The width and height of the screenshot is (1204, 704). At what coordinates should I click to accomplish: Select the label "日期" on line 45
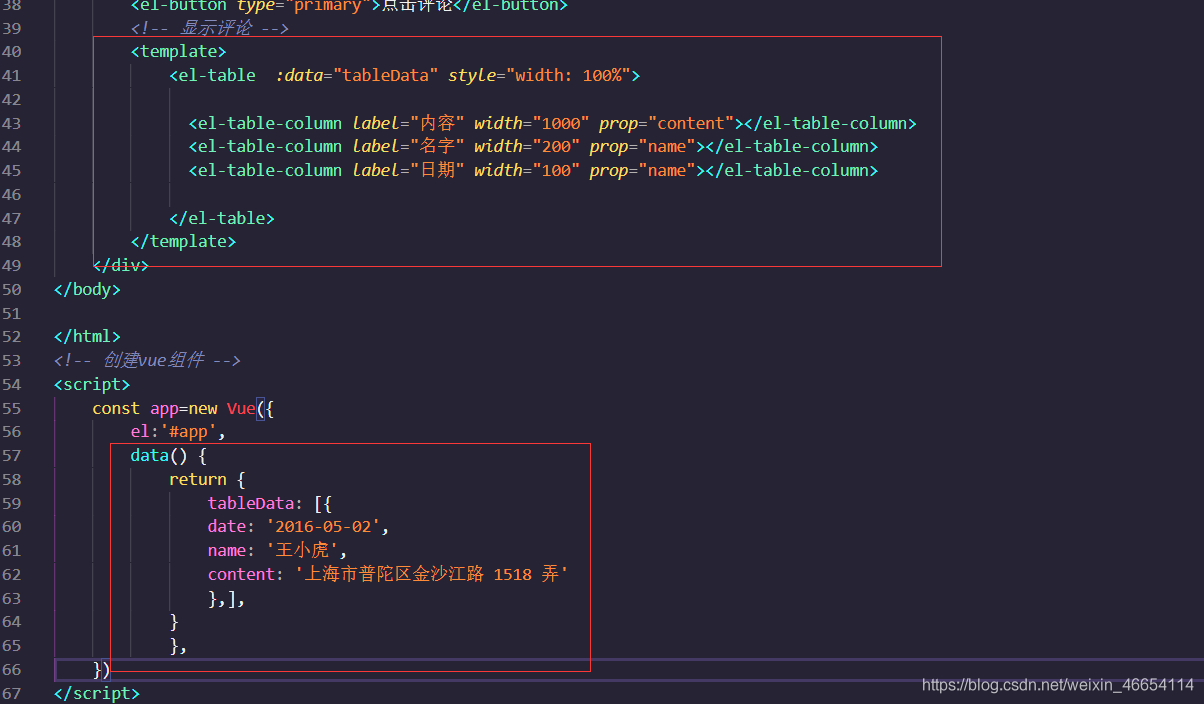(x=438, y=170)
